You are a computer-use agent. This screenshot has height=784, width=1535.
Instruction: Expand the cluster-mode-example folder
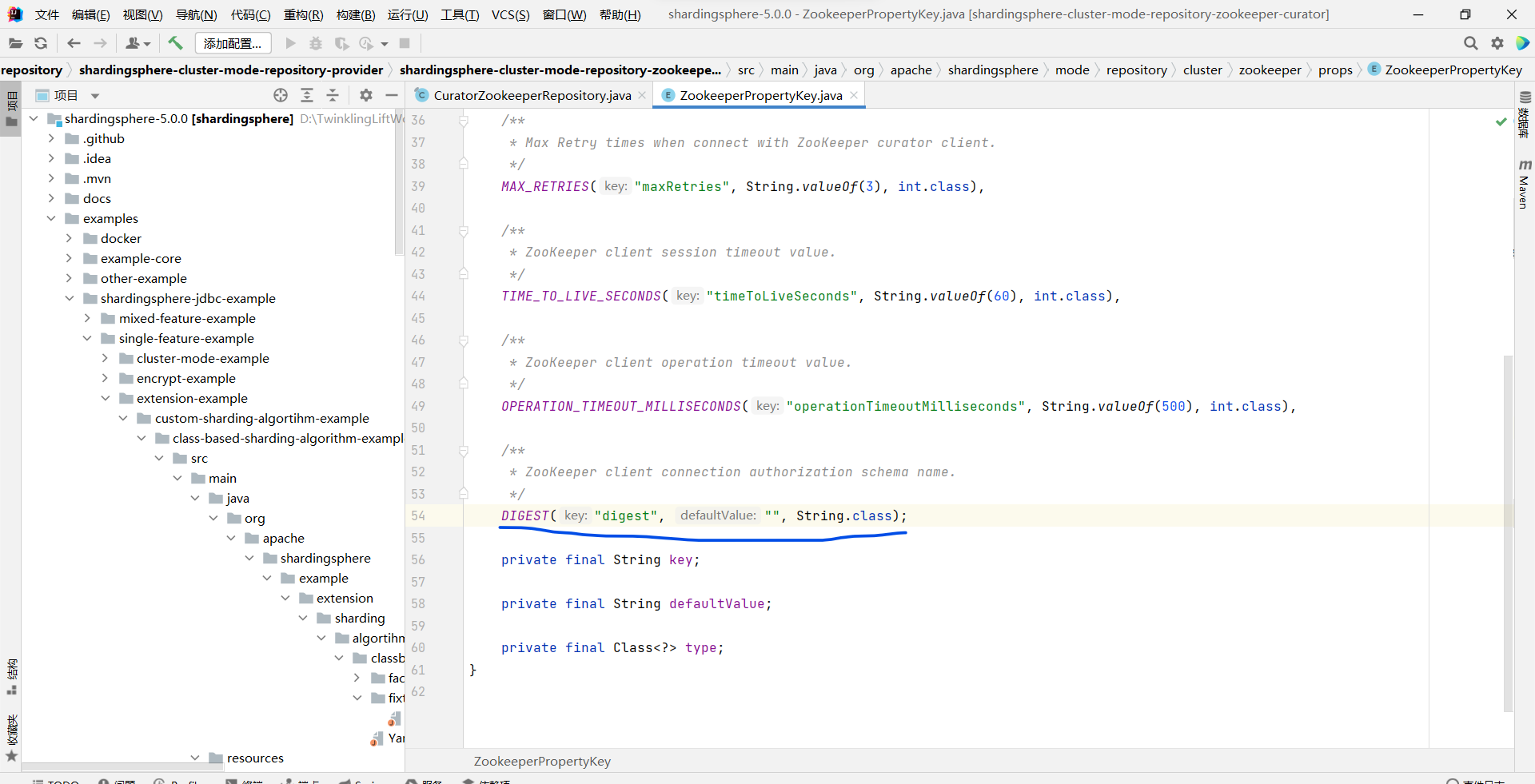coord(105,358)
